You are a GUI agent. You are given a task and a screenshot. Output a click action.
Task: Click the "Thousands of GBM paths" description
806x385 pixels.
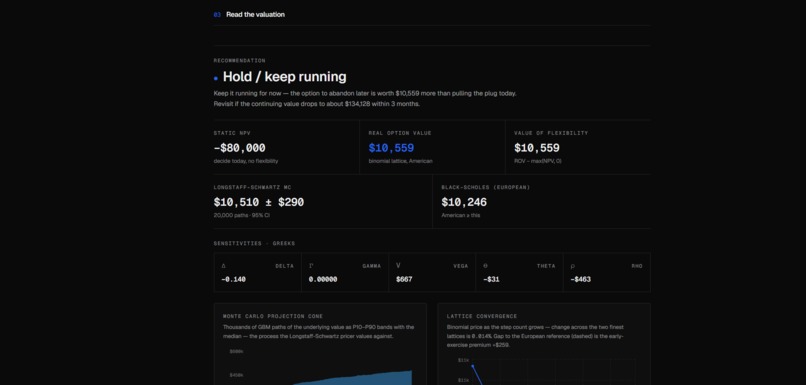click(319, 332)
